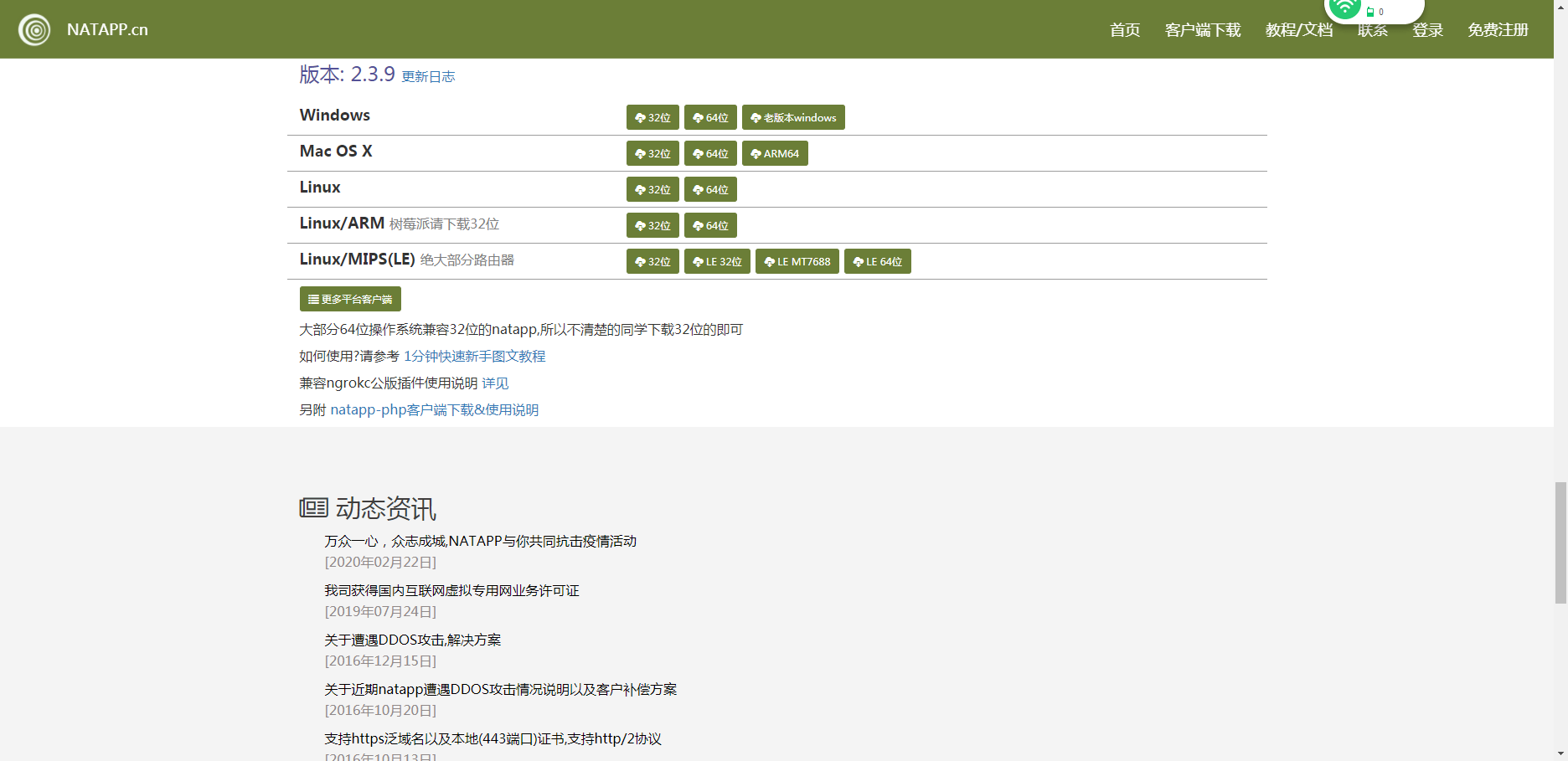Download Linux/MIPS(LE) 32位 client
The image size is (1568, 761).
tap(652, 261)
